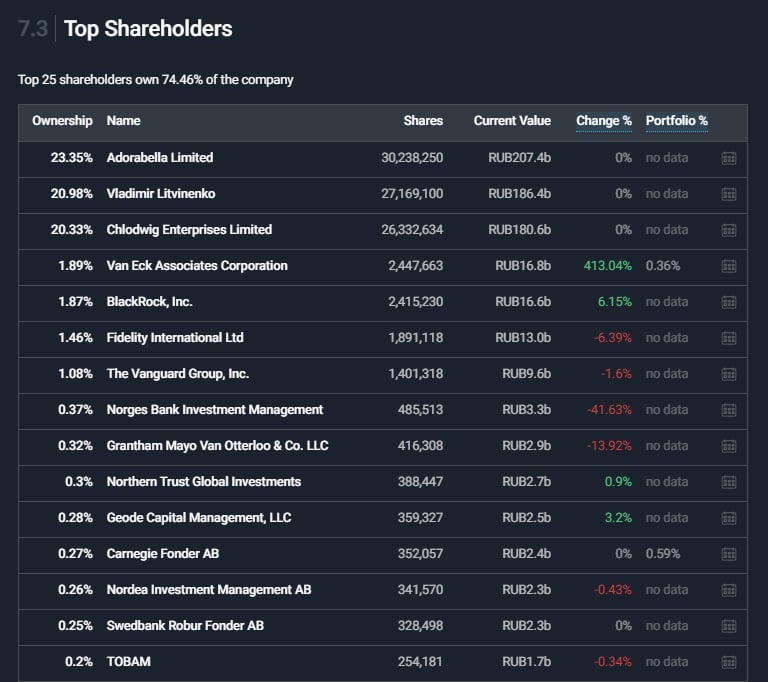Select Northern Trust Global Investments name
This screenshot has height=682, width=768.
point(204,482)
